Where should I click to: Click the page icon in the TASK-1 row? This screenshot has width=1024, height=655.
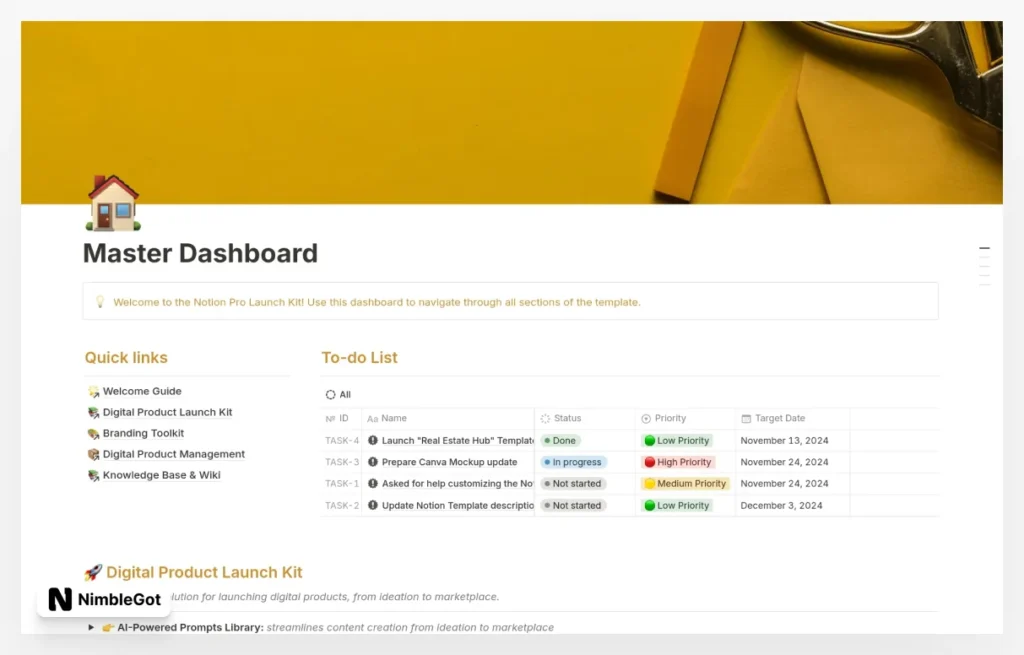tap(373, 483)
